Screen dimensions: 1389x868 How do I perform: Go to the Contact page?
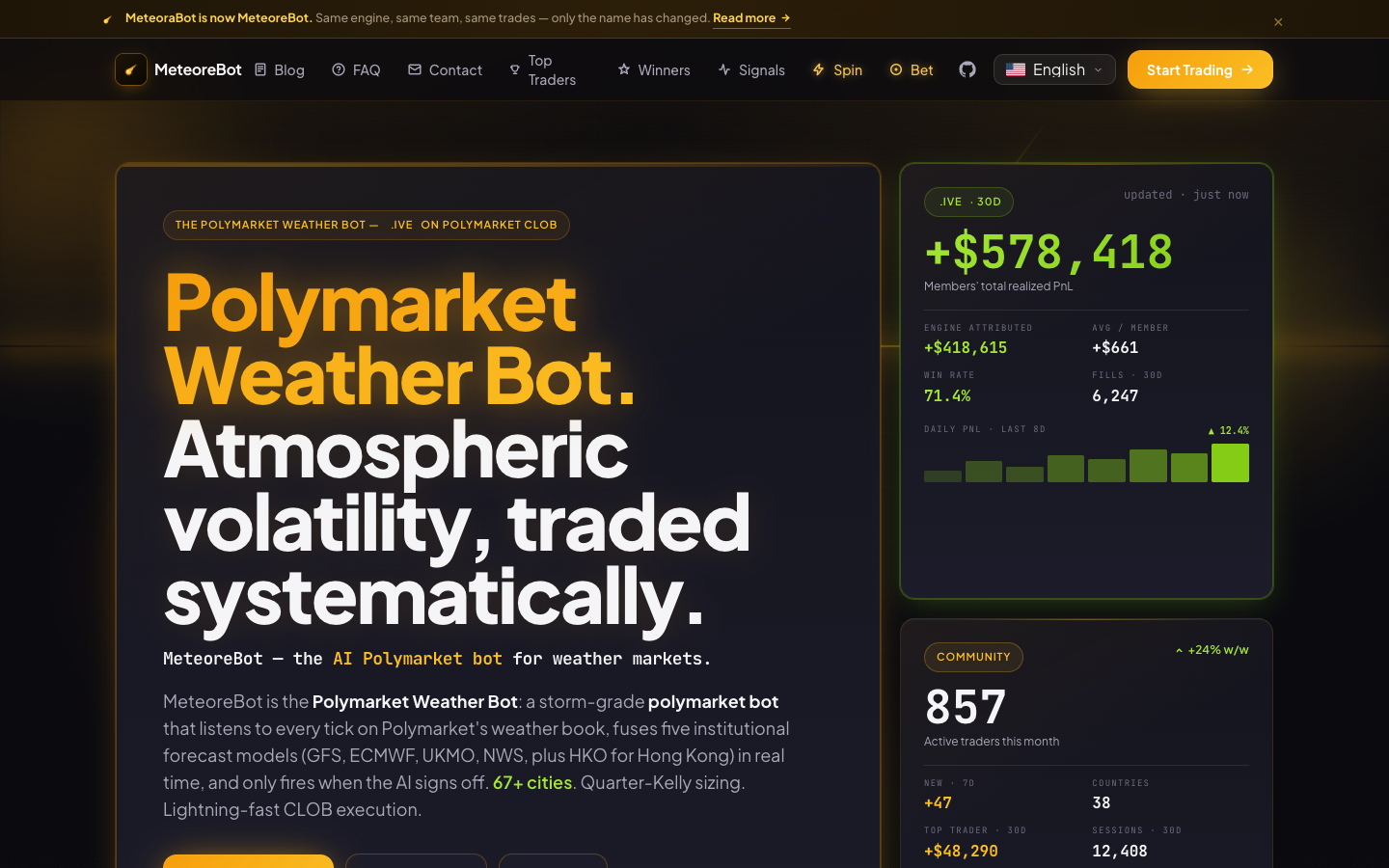pos(445,69)
